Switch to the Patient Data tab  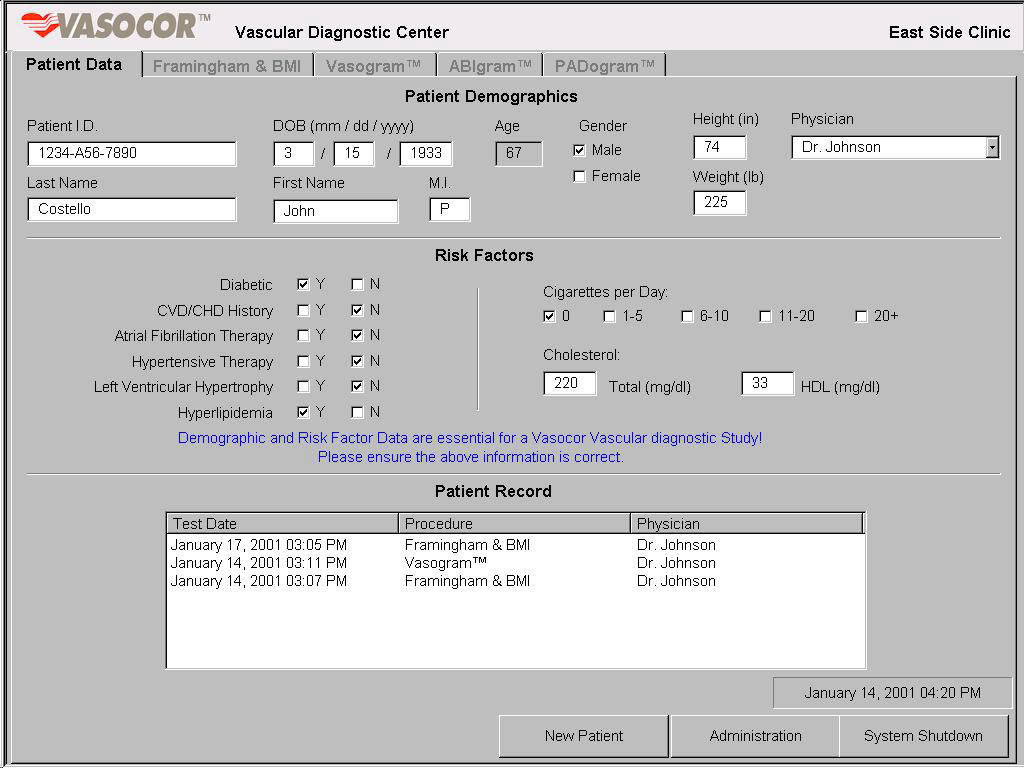click(x=74, y=65)
